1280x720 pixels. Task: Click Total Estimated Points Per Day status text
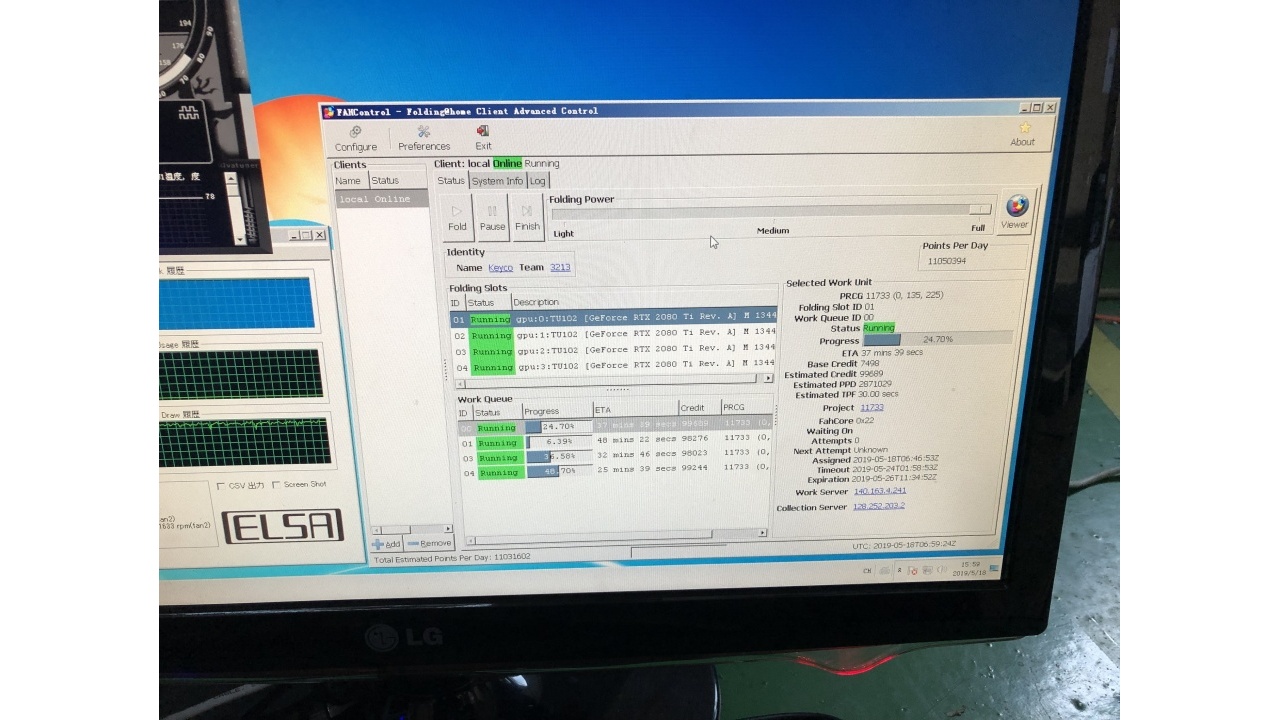pyautogui.click(x=452, y=557)
